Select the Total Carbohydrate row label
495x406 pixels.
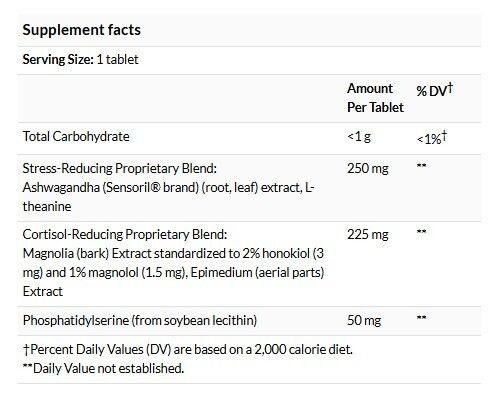pos(76,136)
